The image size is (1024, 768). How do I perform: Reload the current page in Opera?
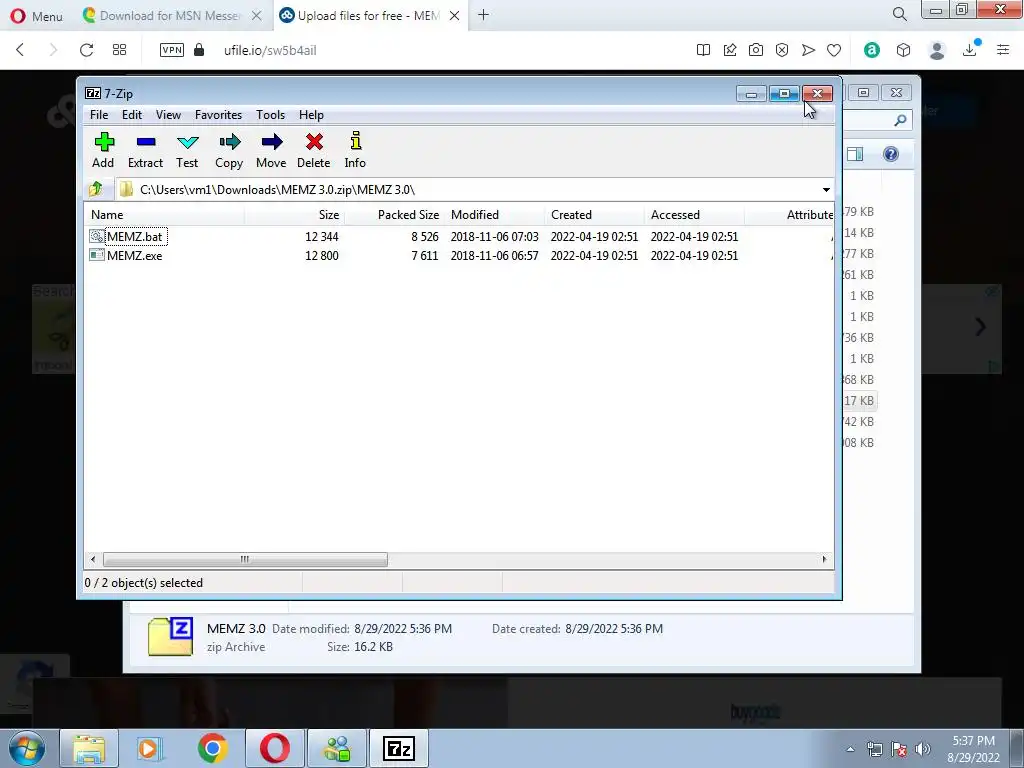point(86,50)
